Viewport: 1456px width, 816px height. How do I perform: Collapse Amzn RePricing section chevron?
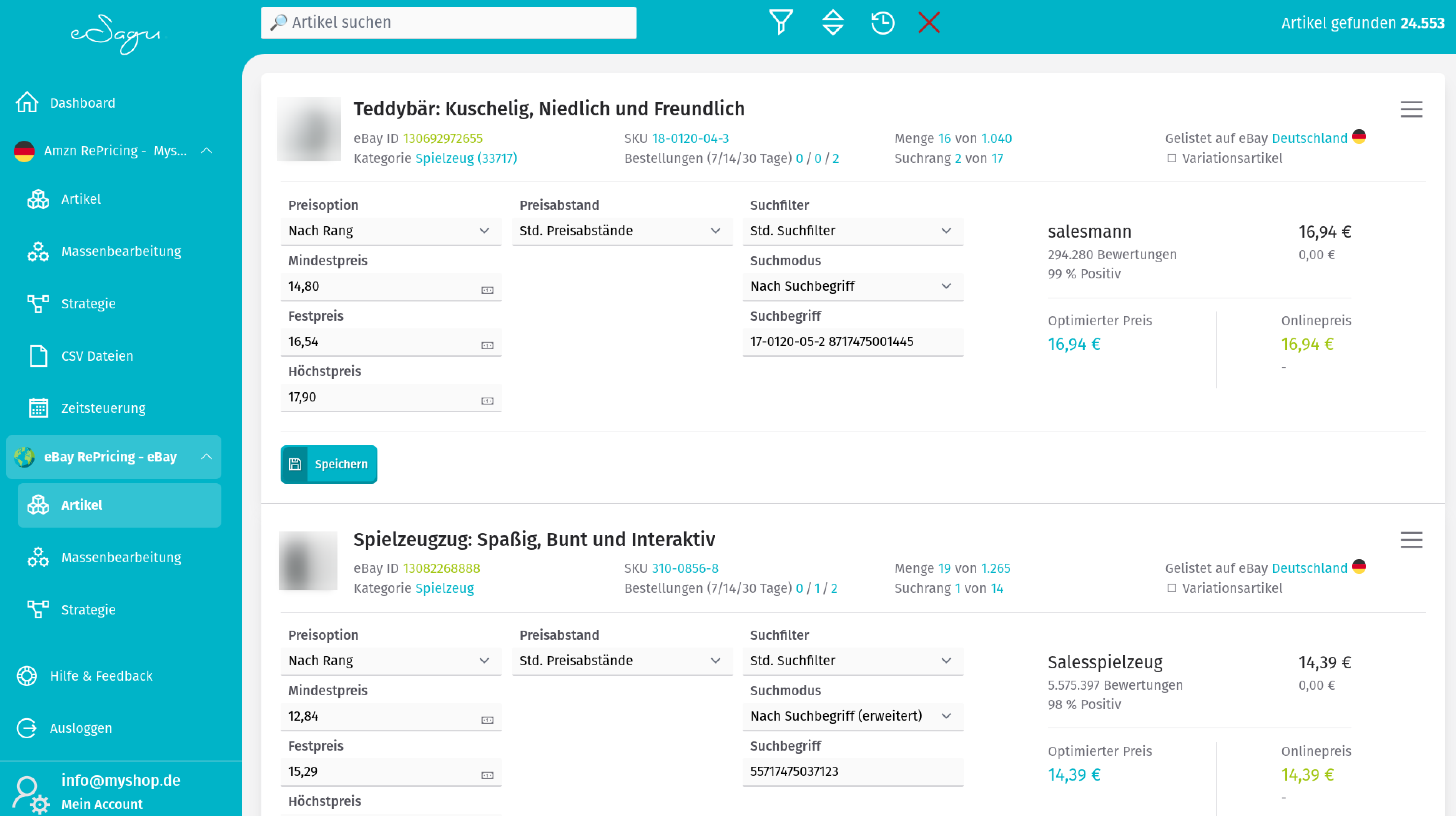[207, 150]
